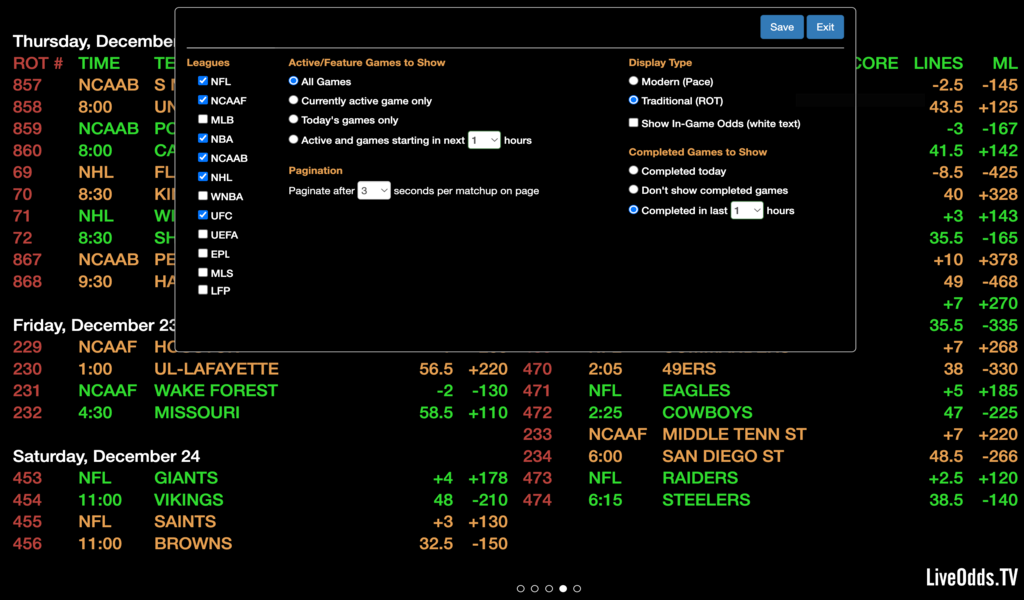Uncheck the NFL league checkbox
This screenshot has width=1024, height=600.
point(203,82)
